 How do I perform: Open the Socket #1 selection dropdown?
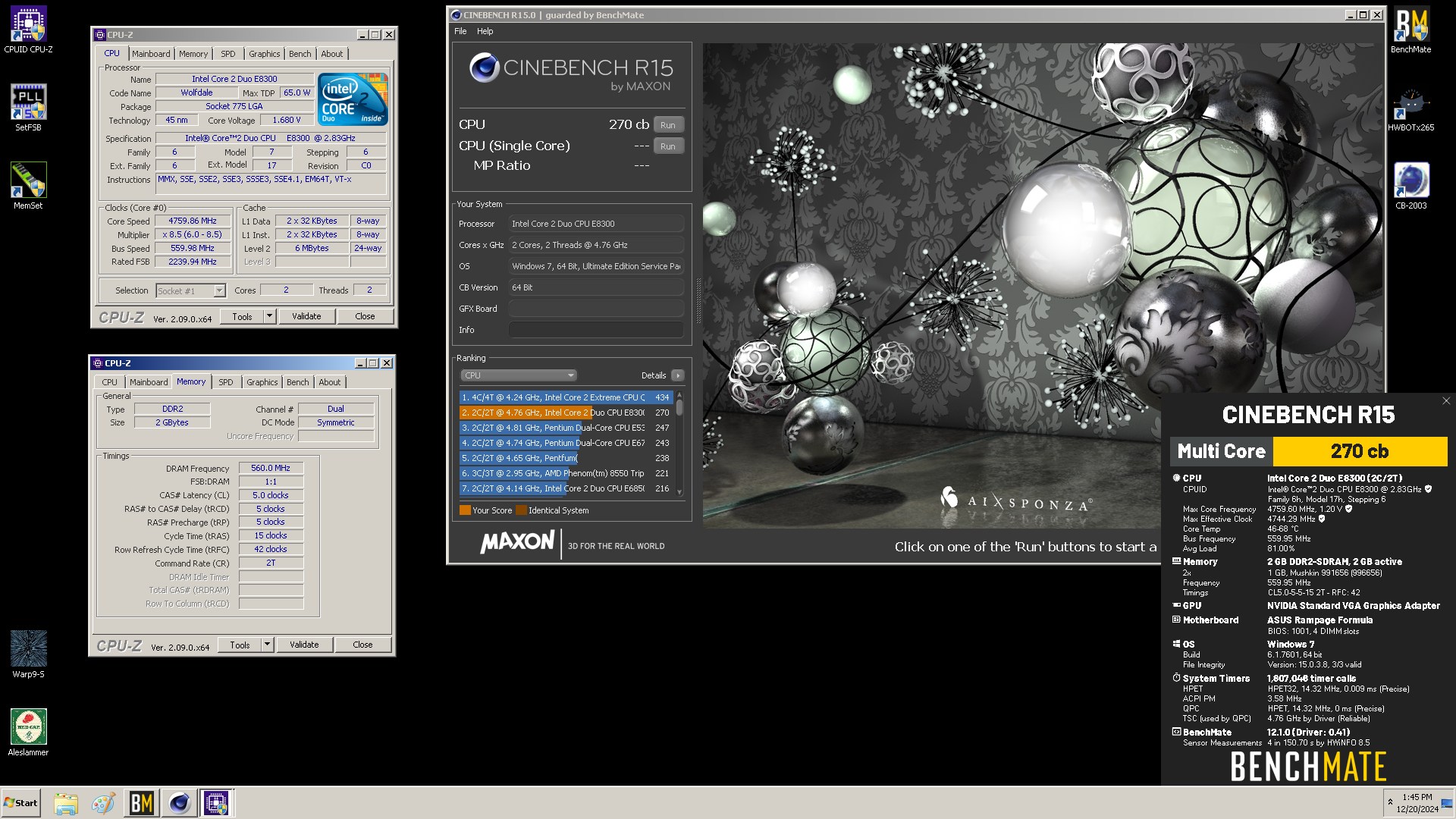tap(190, 291)
